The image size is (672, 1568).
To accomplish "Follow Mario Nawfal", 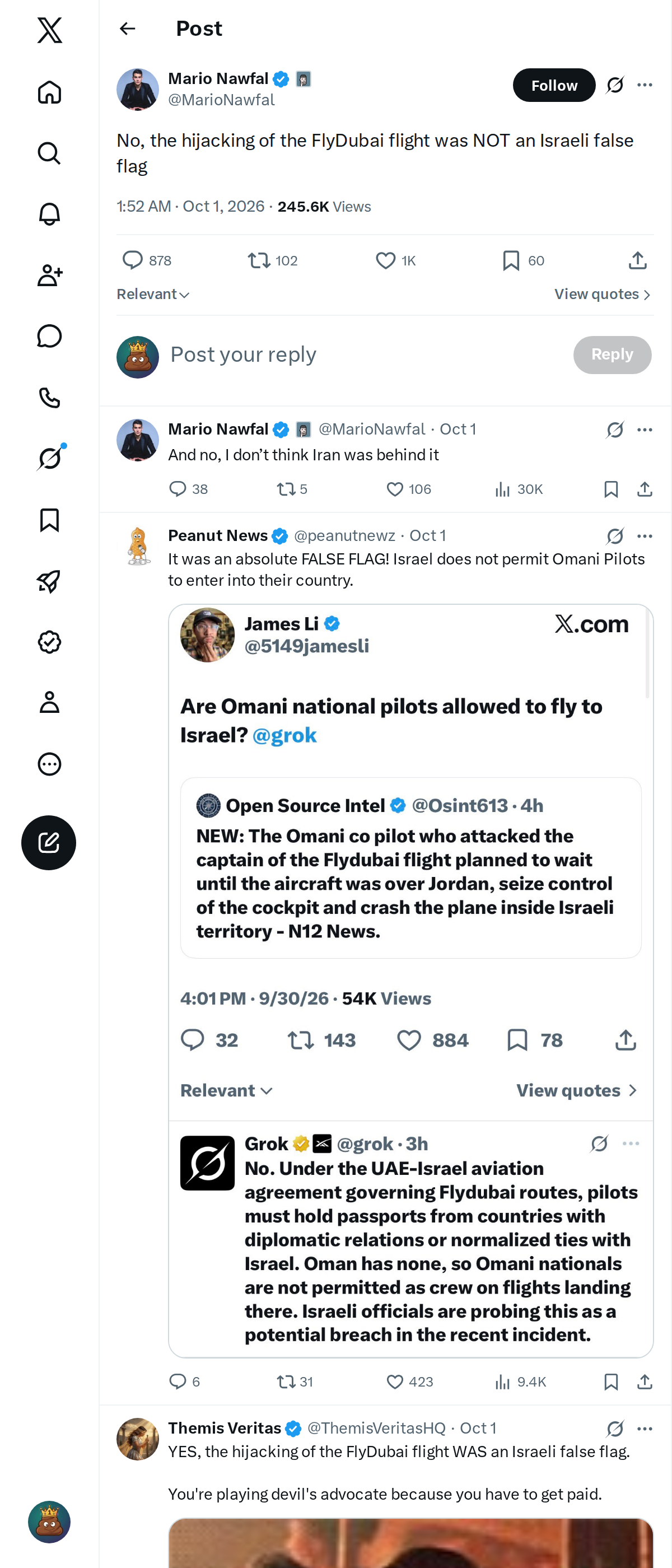I will (554, 85).
